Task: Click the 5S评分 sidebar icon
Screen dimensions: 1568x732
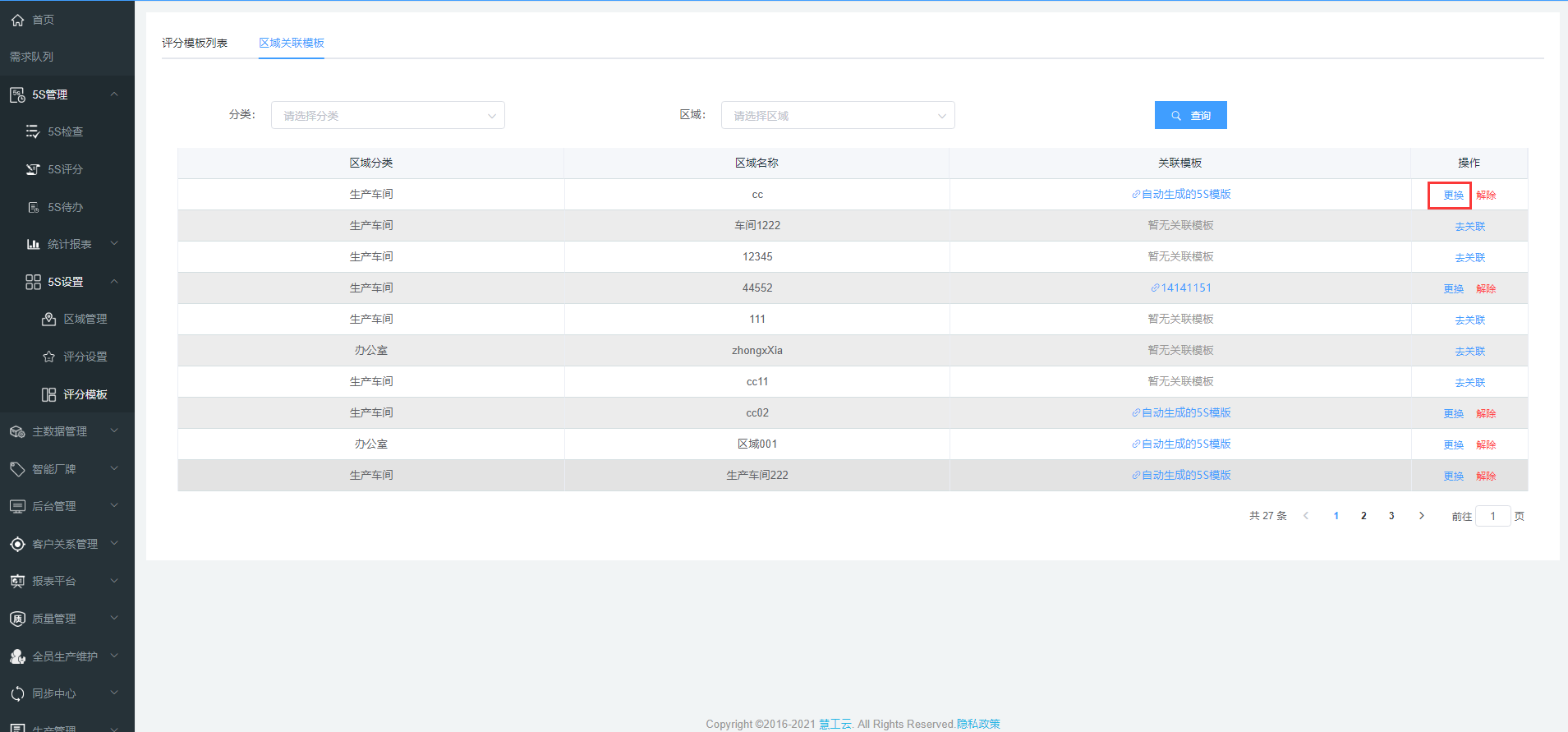Action: (33, 169)
